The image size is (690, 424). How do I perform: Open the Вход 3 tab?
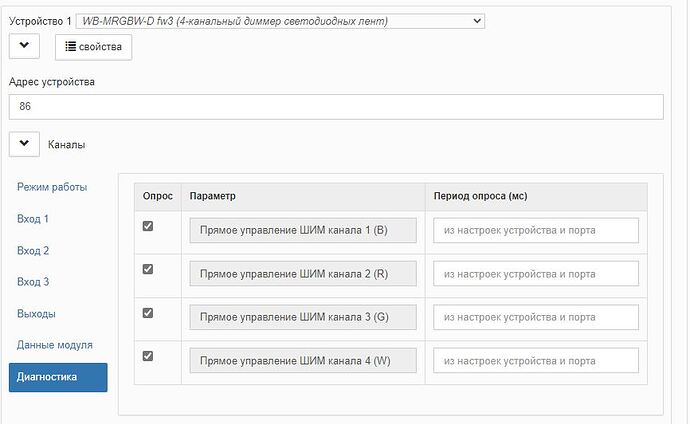(x=33, y=281)
